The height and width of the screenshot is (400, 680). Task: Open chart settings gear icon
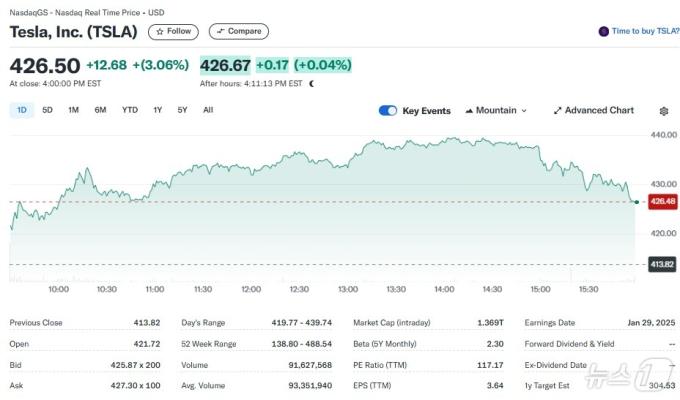[663, 111]
